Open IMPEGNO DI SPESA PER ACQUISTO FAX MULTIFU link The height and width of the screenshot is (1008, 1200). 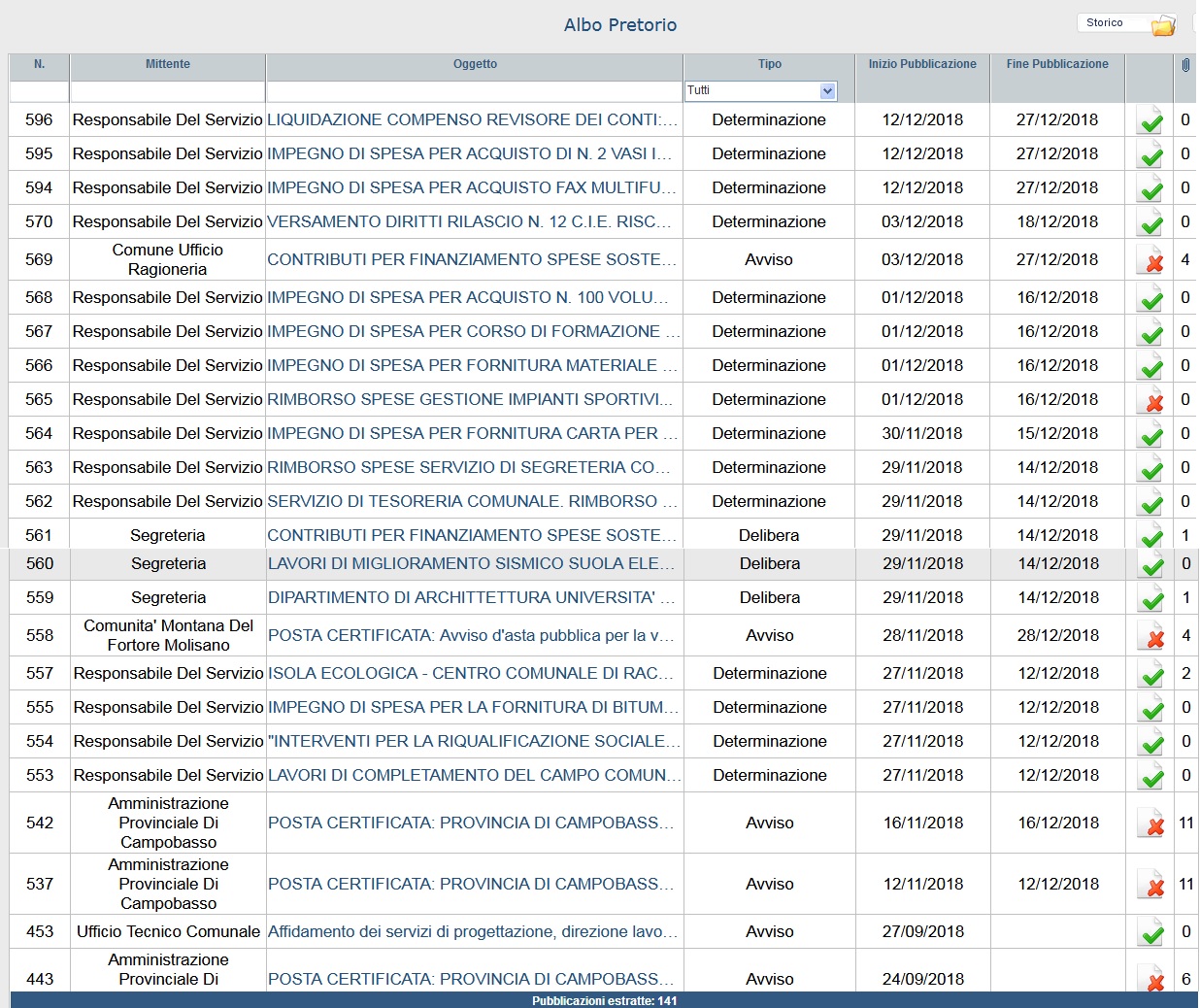tap(472, 187)
